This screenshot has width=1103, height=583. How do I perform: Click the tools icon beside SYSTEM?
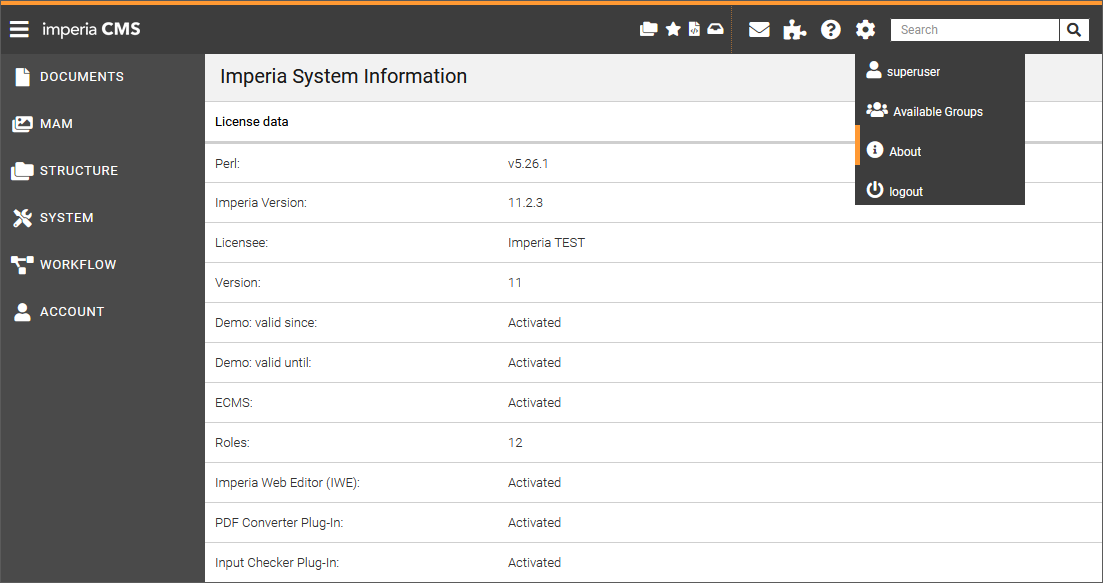coord(23,218)
